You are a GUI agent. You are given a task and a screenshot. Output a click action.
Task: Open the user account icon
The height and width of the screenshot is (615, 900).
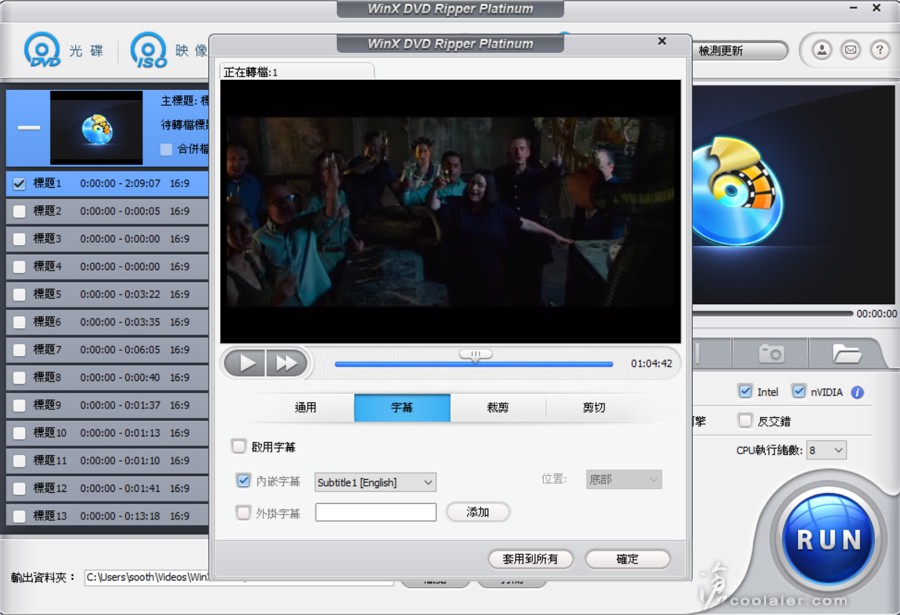pyautogui.click(x=822, y=51)
